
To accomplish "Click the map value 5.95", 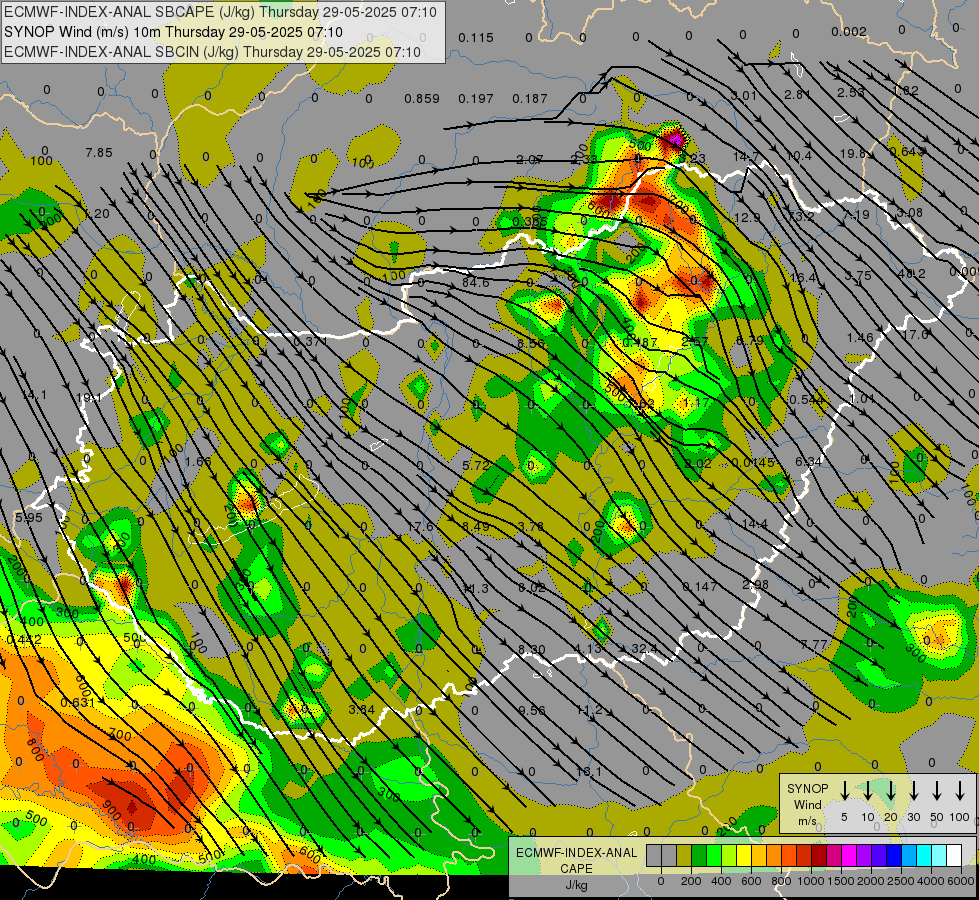I will (x=29, y=518).
